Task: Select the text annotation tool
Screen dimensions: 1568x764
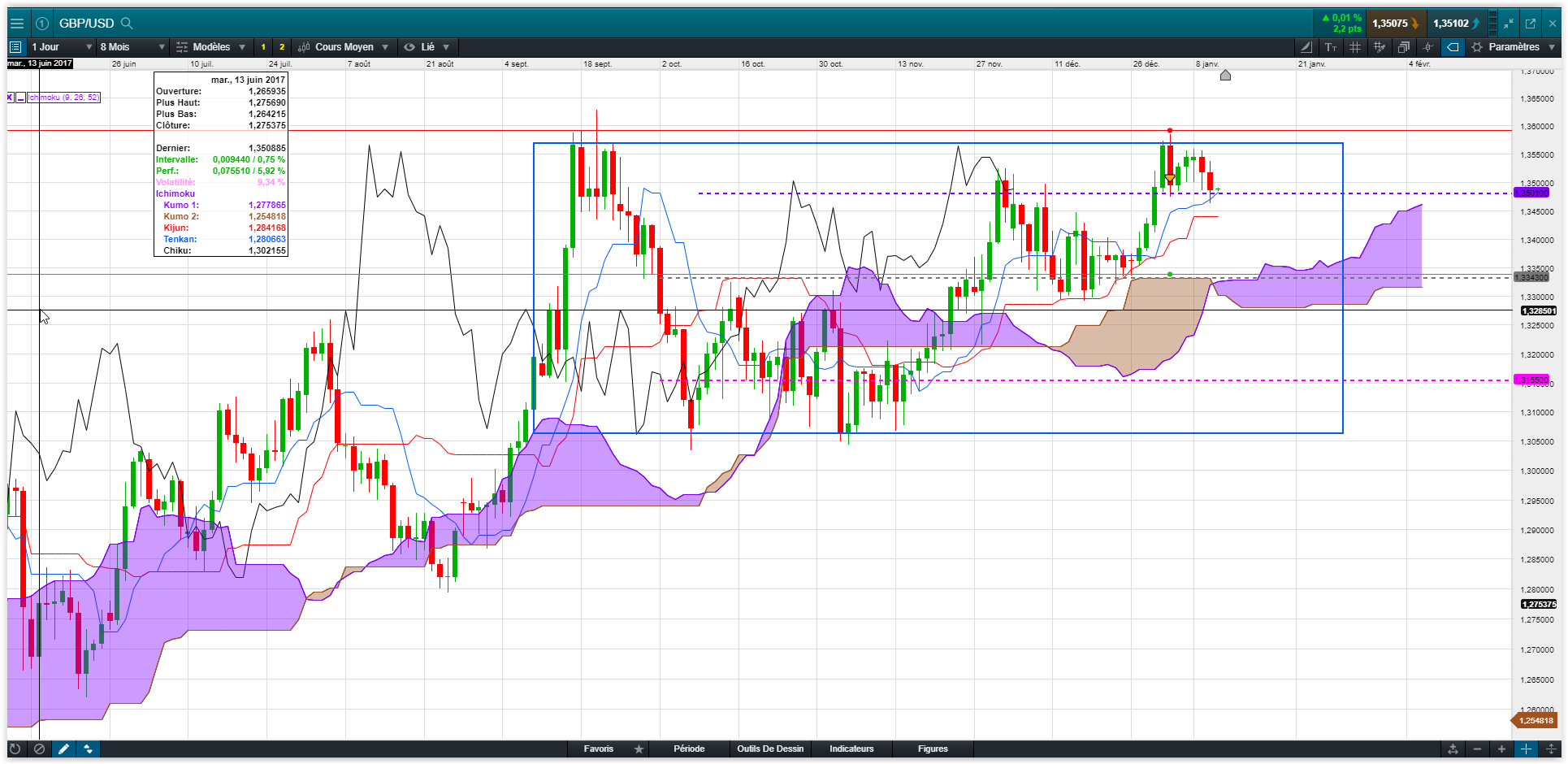Action: (x=1331, y=47)
